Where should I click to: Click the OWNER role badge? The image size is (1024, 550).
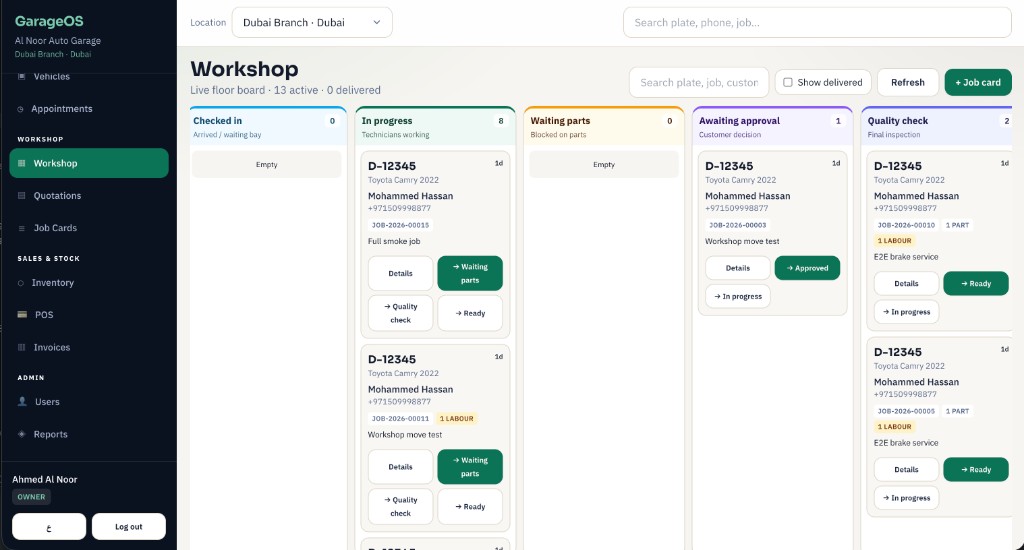tap(31, 496)
